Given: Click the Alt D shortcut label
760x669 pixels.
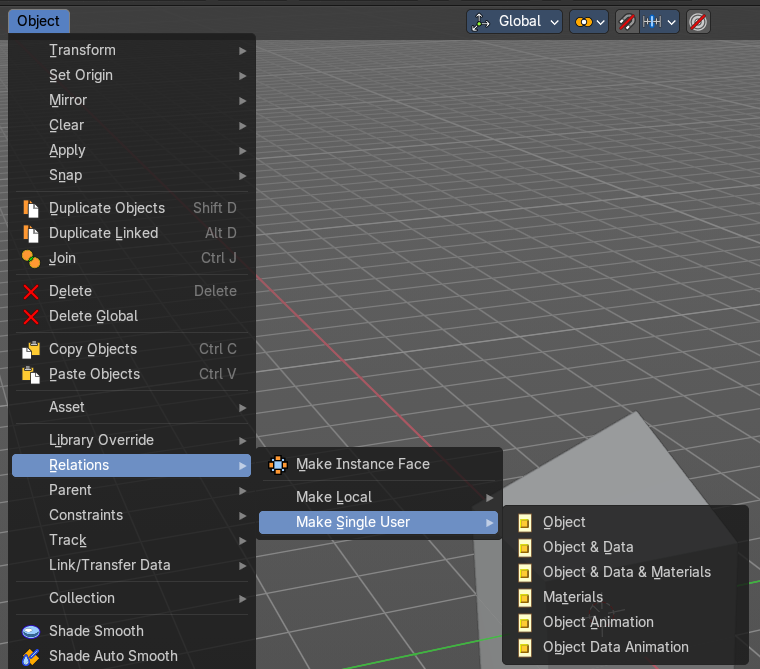Looking at the screenshot, I should tap(221, 233).
